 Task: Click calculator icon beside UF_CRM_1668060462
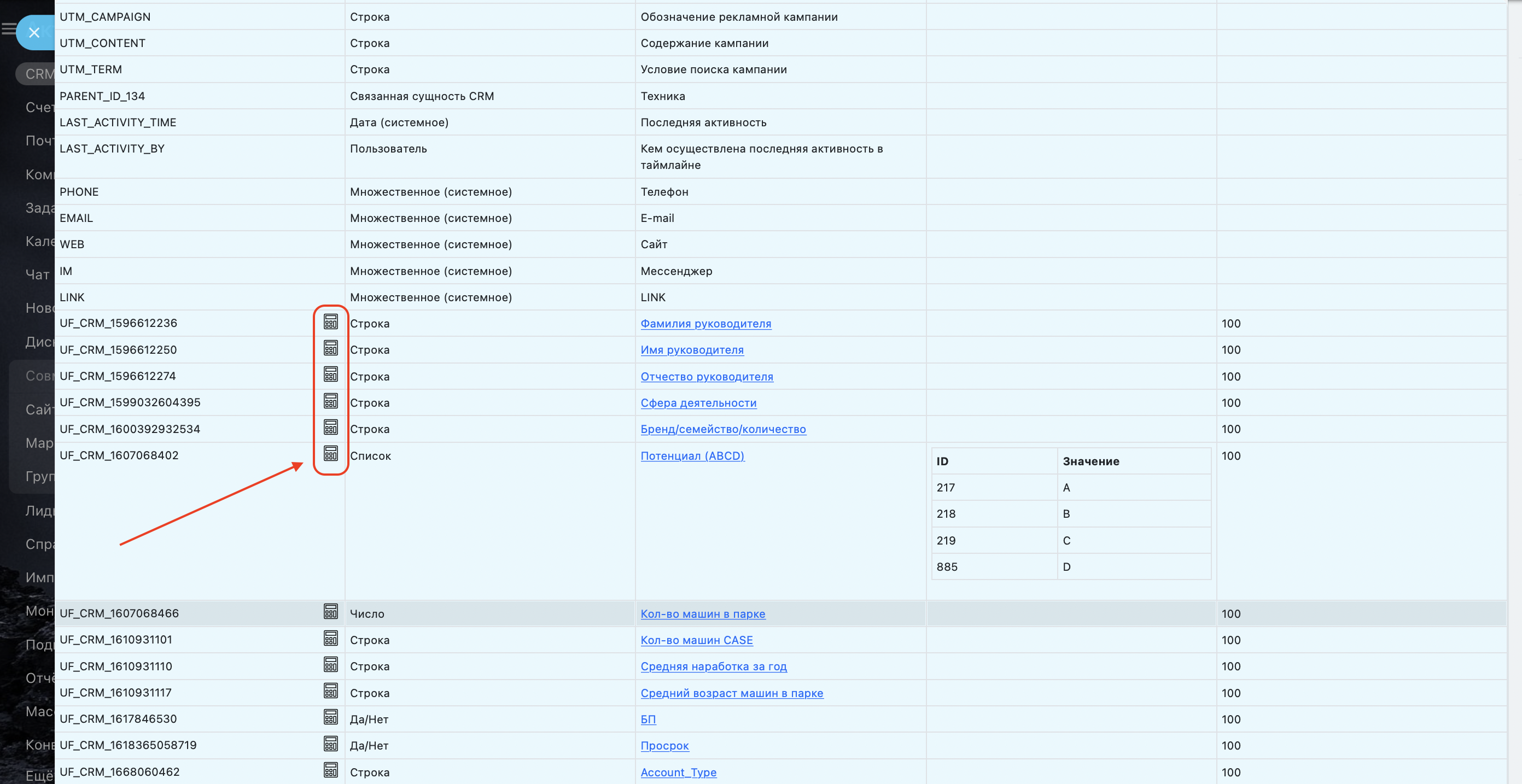click(x=330, y=770)
